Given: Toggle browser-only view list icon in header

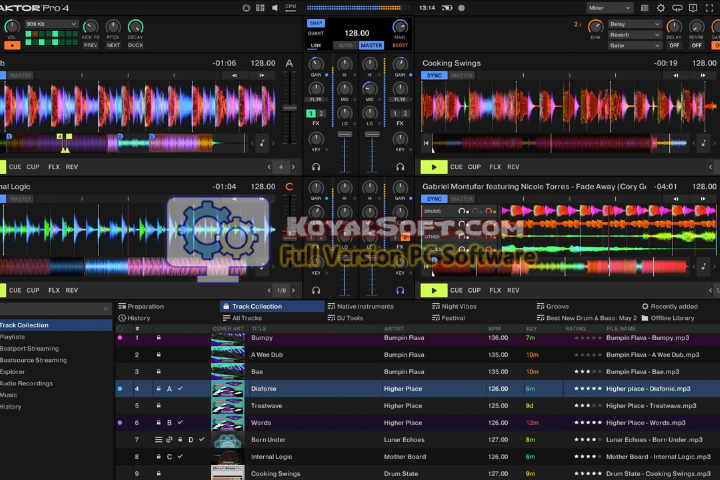Looking at the screenshot, I should point(644,8).
